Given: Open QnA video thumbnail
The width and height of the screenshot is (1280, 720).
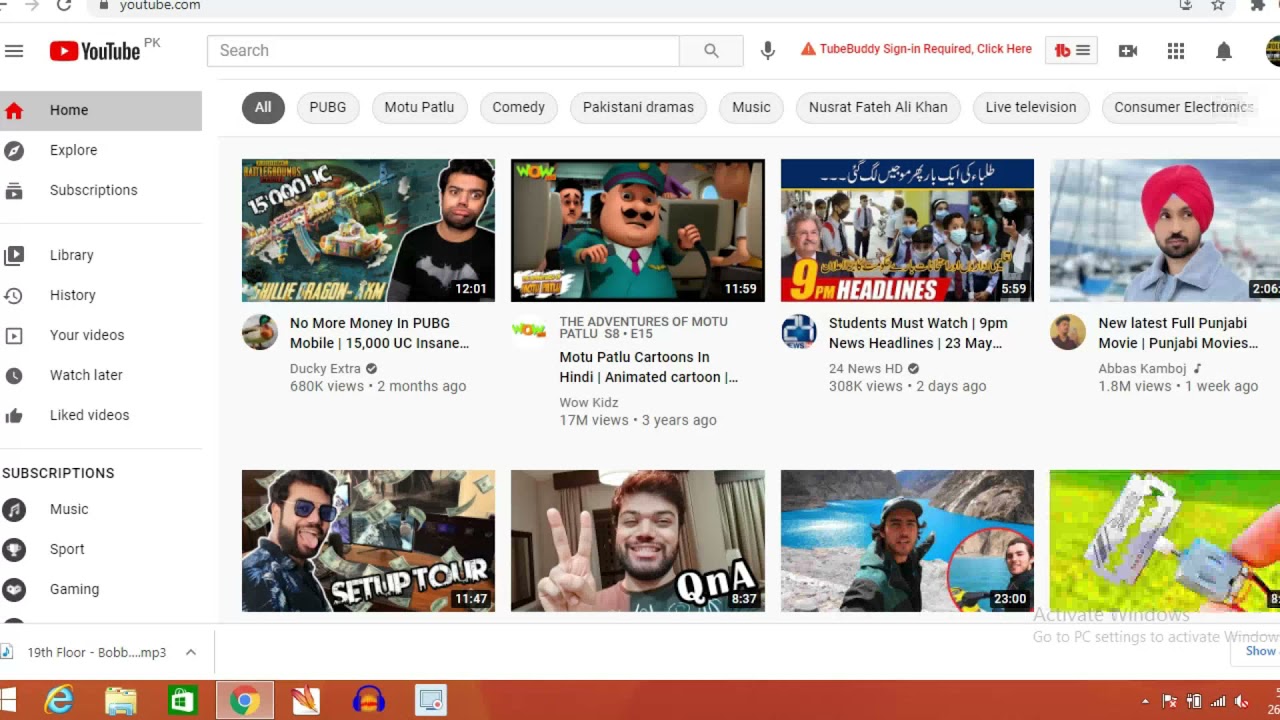Looking at the screenshot, I should 638,541.
